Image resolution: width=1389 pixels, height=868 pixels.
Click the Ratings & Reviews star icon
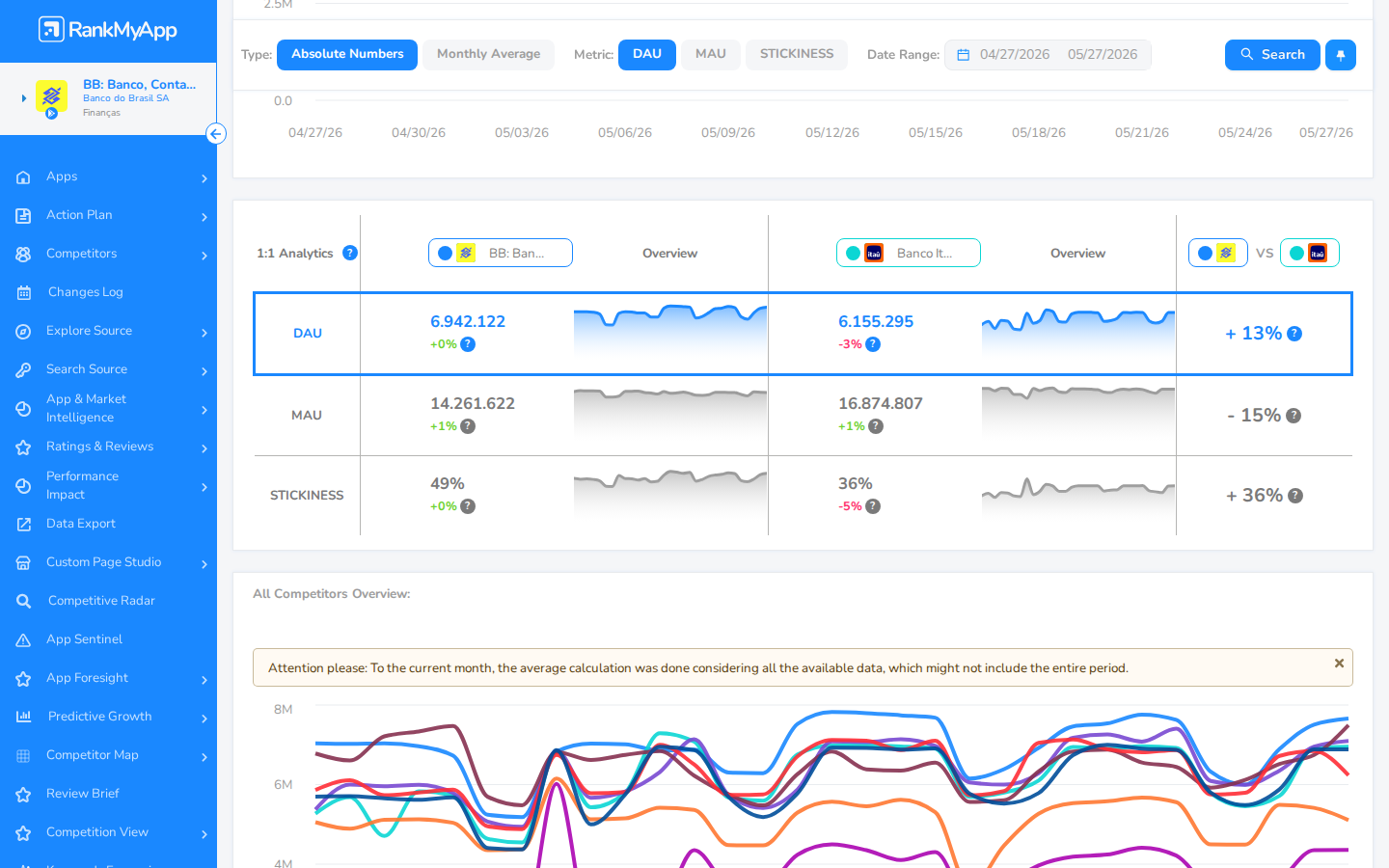tap(23, 448)
